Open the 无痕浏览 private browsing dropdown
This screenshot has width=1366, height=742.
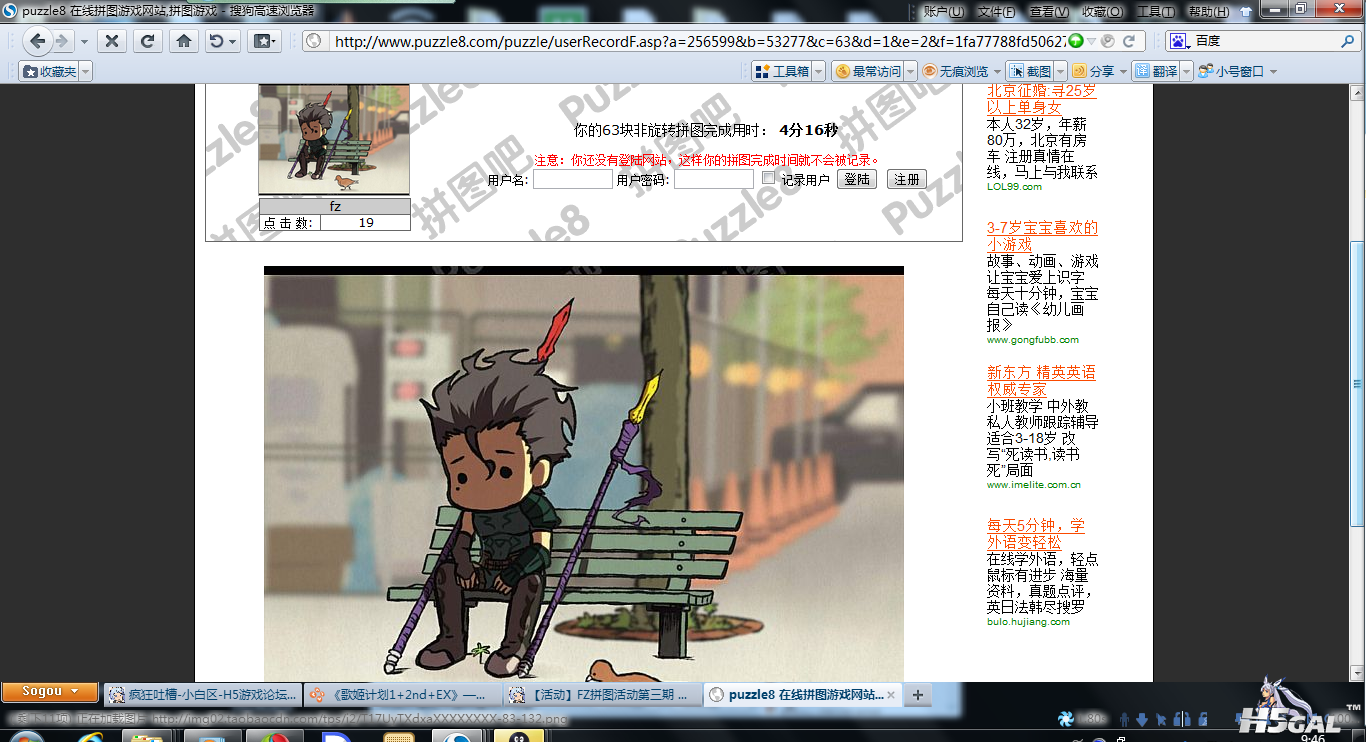click(x=997, y=71)
